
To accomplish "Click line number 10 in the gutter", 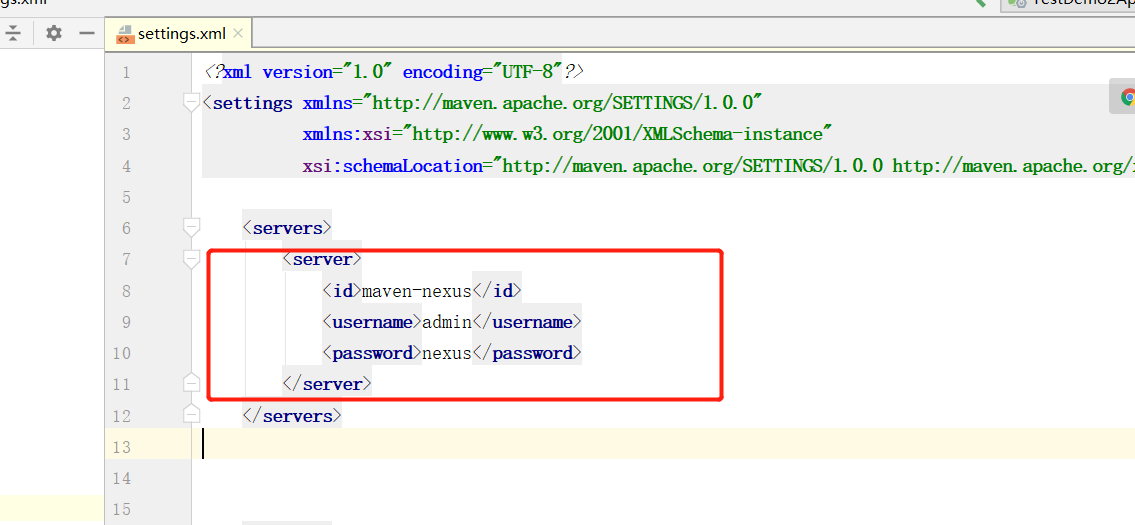I will tap(122, 353).
